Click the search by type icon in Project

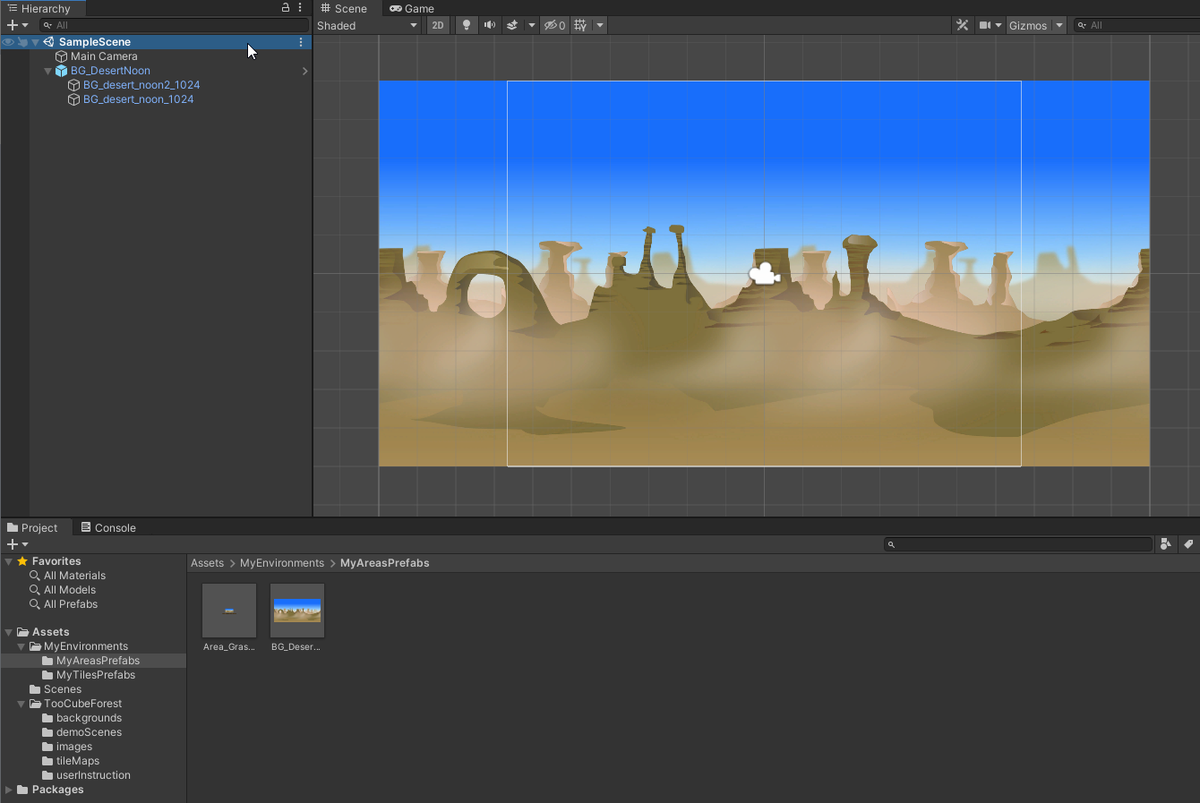1166,544
